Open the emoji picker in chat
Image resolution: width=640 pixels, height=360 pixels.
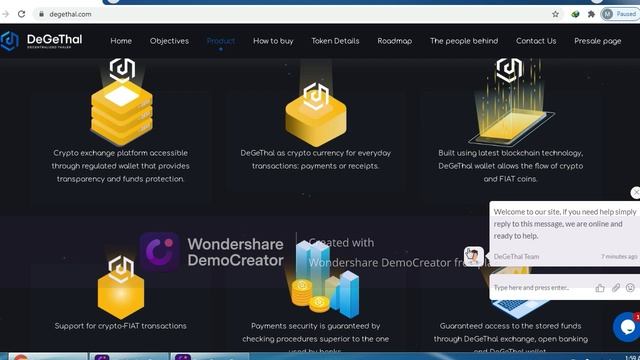point(630,288)
